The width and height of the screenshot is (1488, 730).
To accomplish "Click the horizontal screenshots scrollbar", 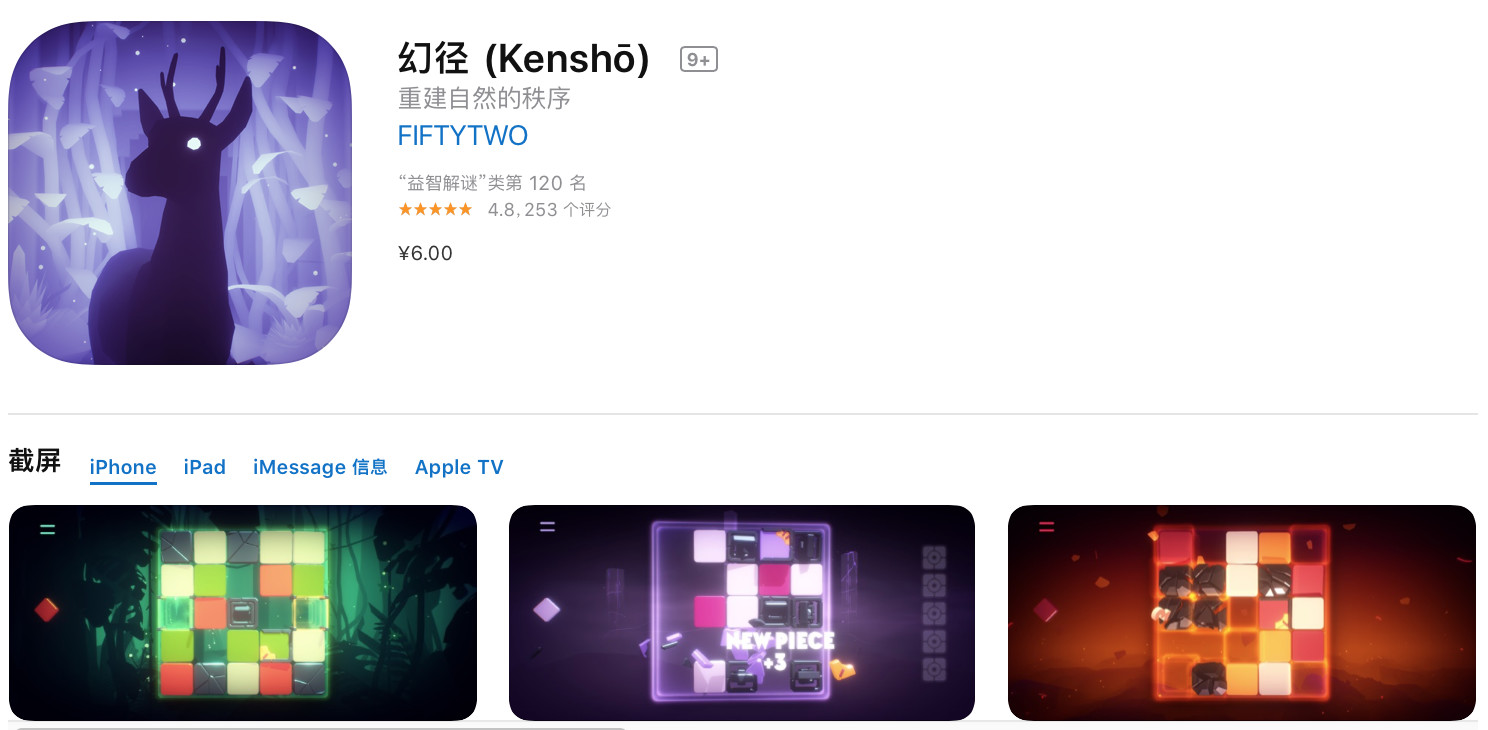I will [320, 727].
